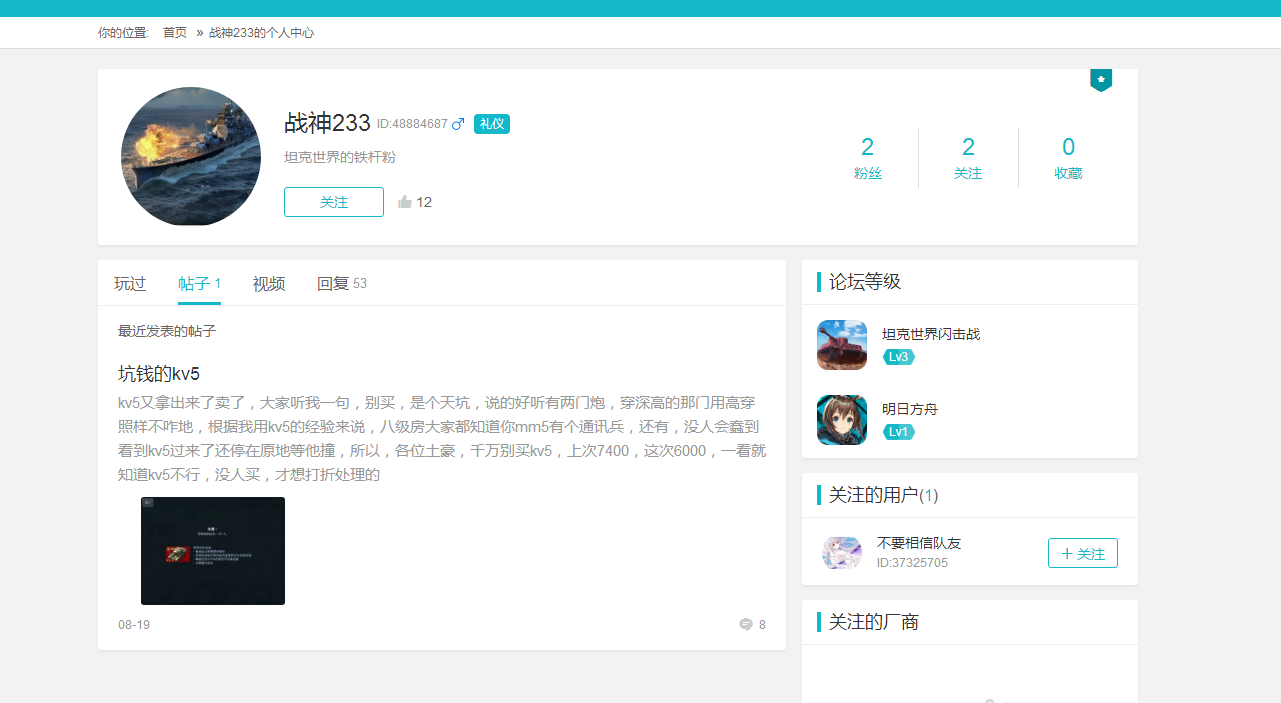Select the 帖子 tab
This screenshot has width=1281, height=703.
tap(199, 284)
